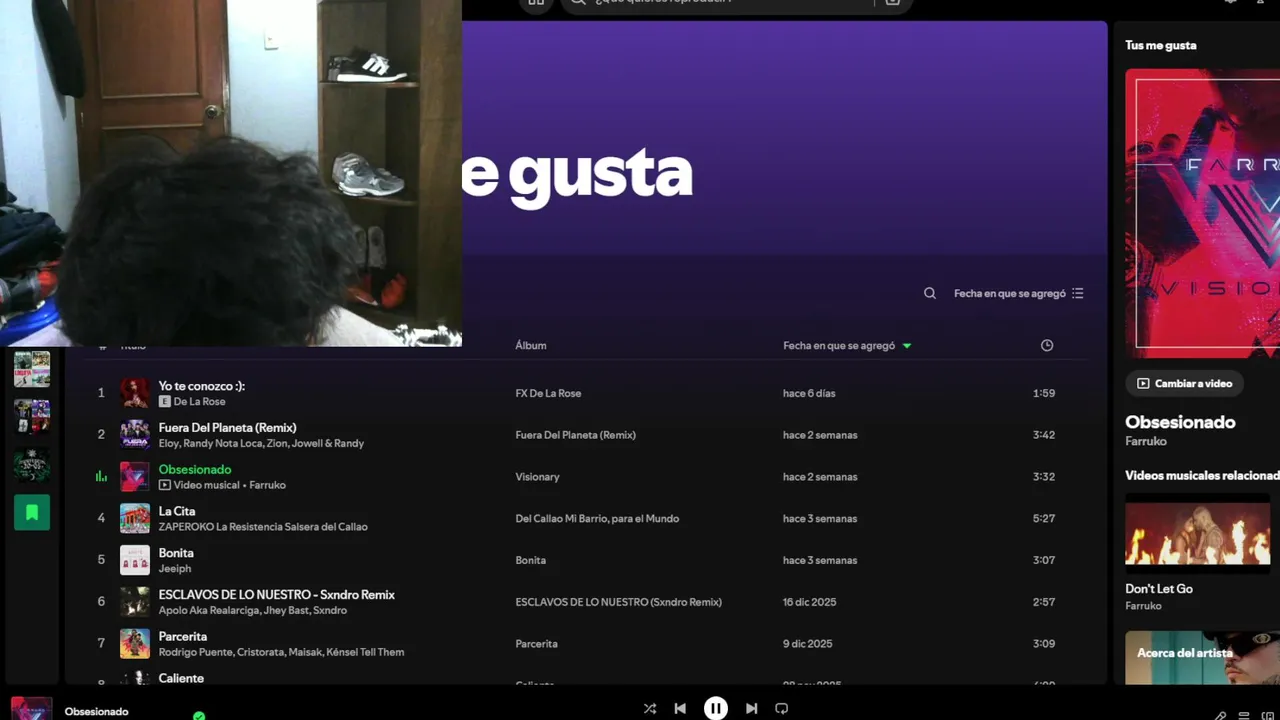This screenshot has width=1280, height=720.
Task: Open the 'ESCLAVOS DE LO NUESTRO (Sxndro Remix)' album link
Action: 618,602
